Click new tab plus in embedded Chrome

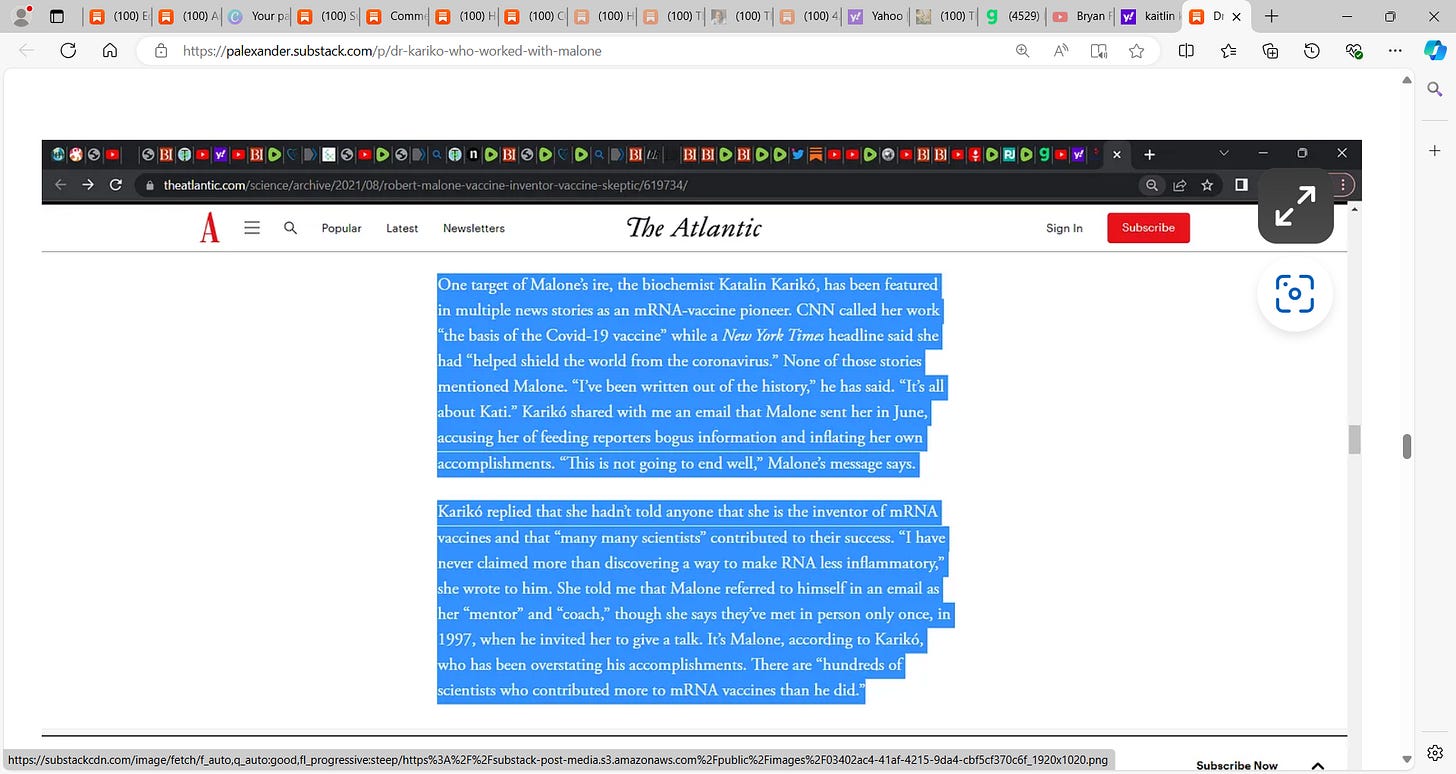pos(1149,154)
